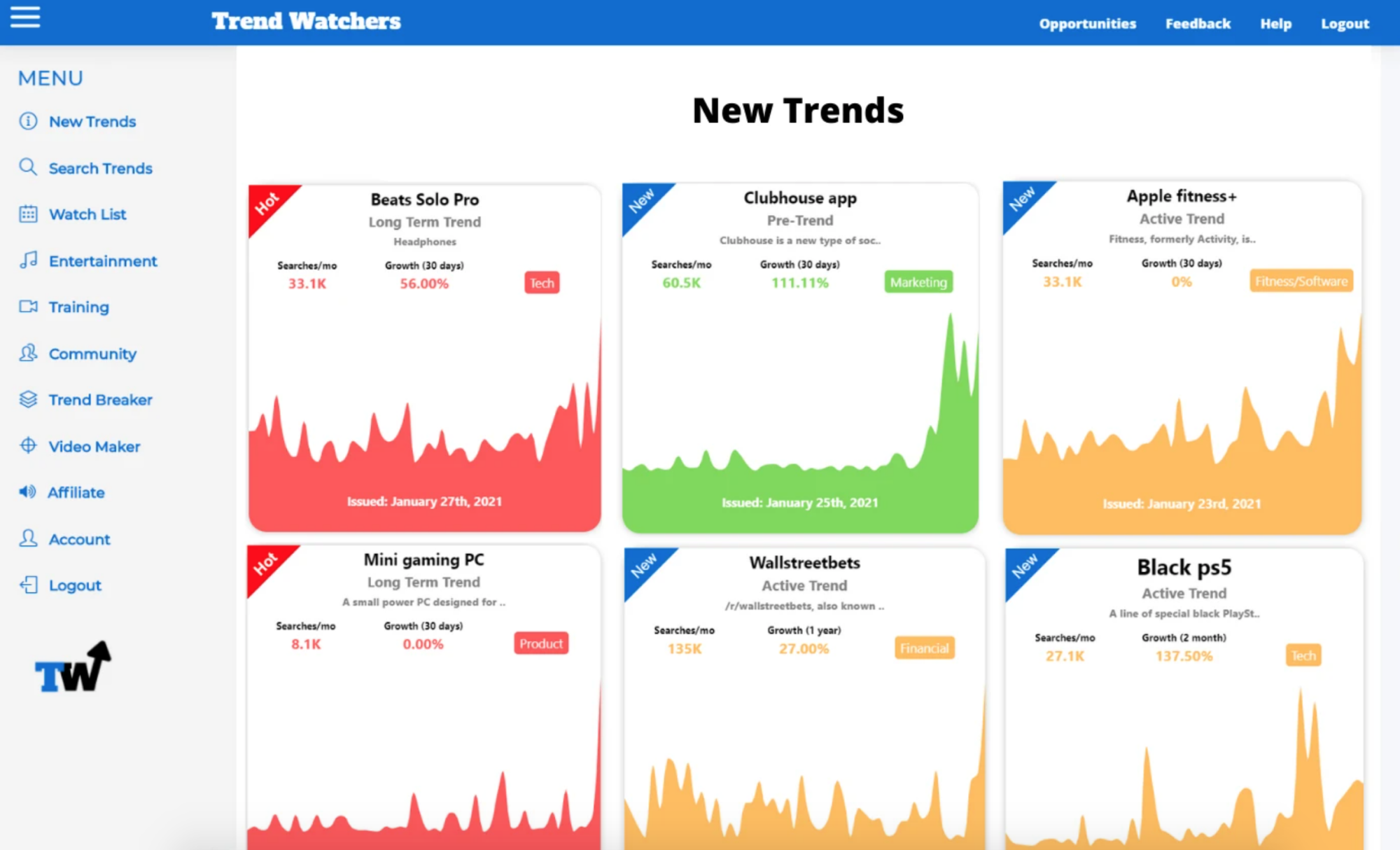Open the Mini gaming PC card title
Screen dimensions: 1400x850
[423, 560]
